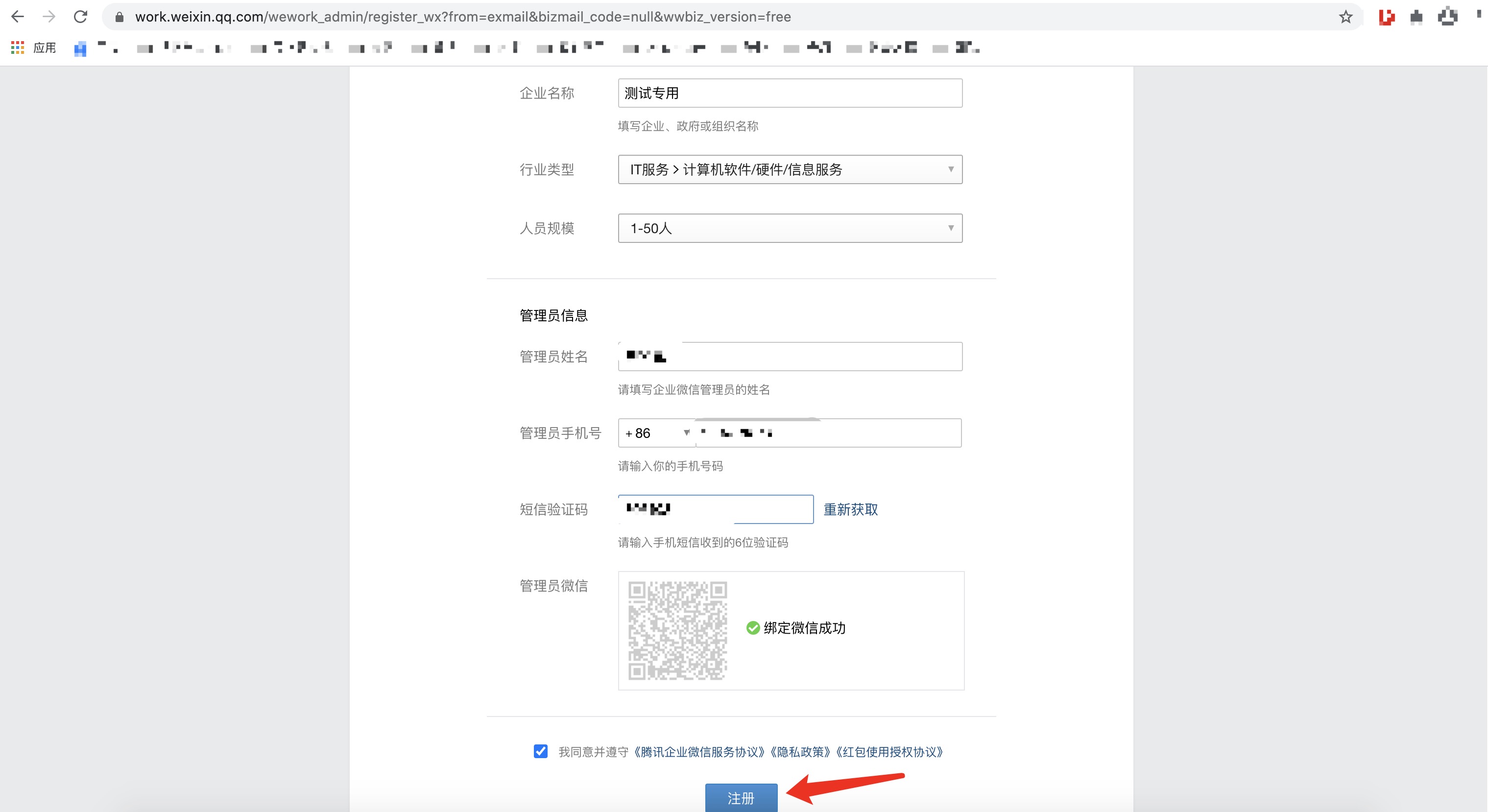1488x812 pixels.
Task: Click 注册 to submit registration
Action: click(741, 798)
